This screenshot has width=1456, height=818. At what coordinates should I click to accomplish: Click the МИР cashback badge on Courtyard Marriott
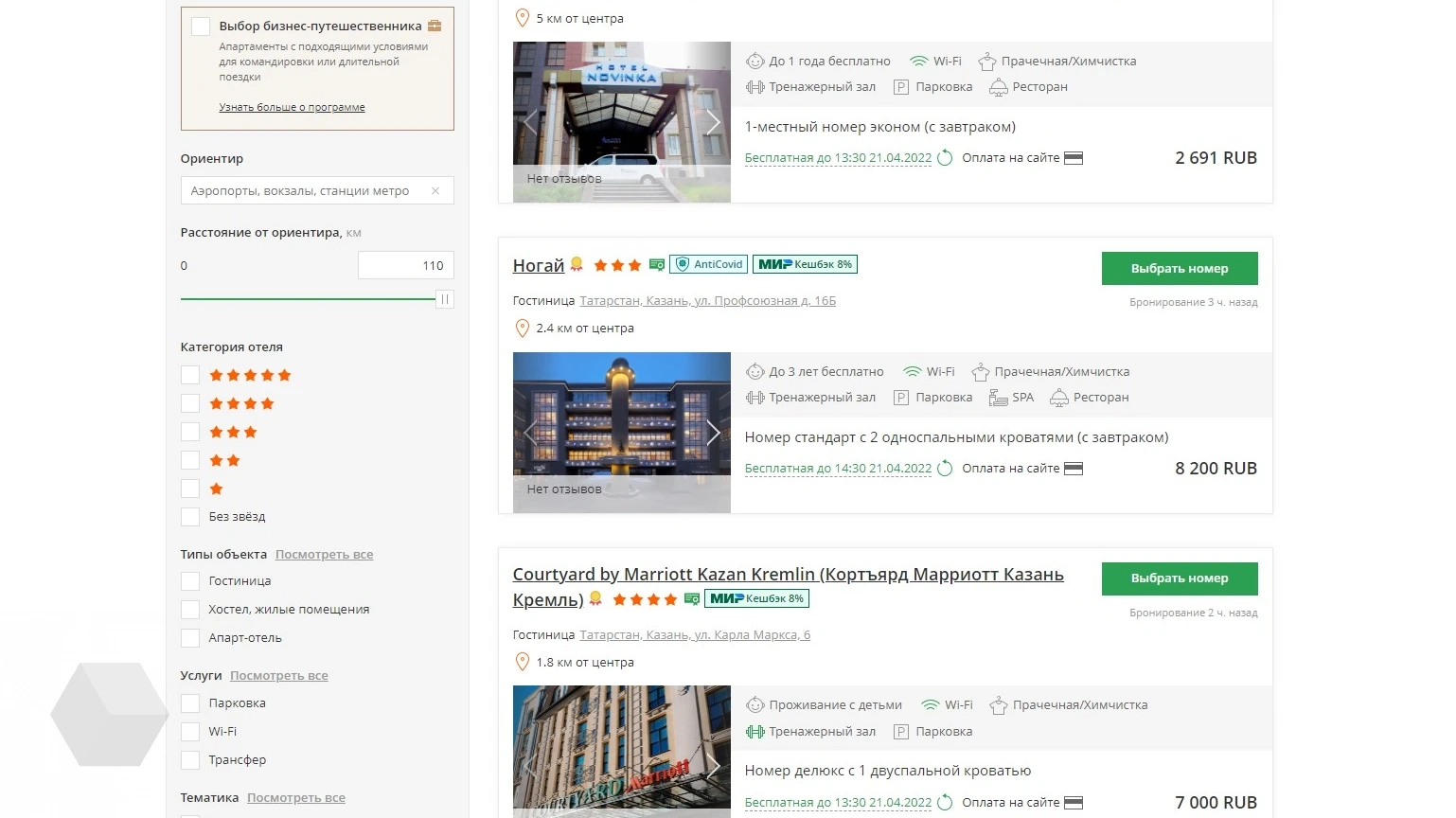coord(756,598)
